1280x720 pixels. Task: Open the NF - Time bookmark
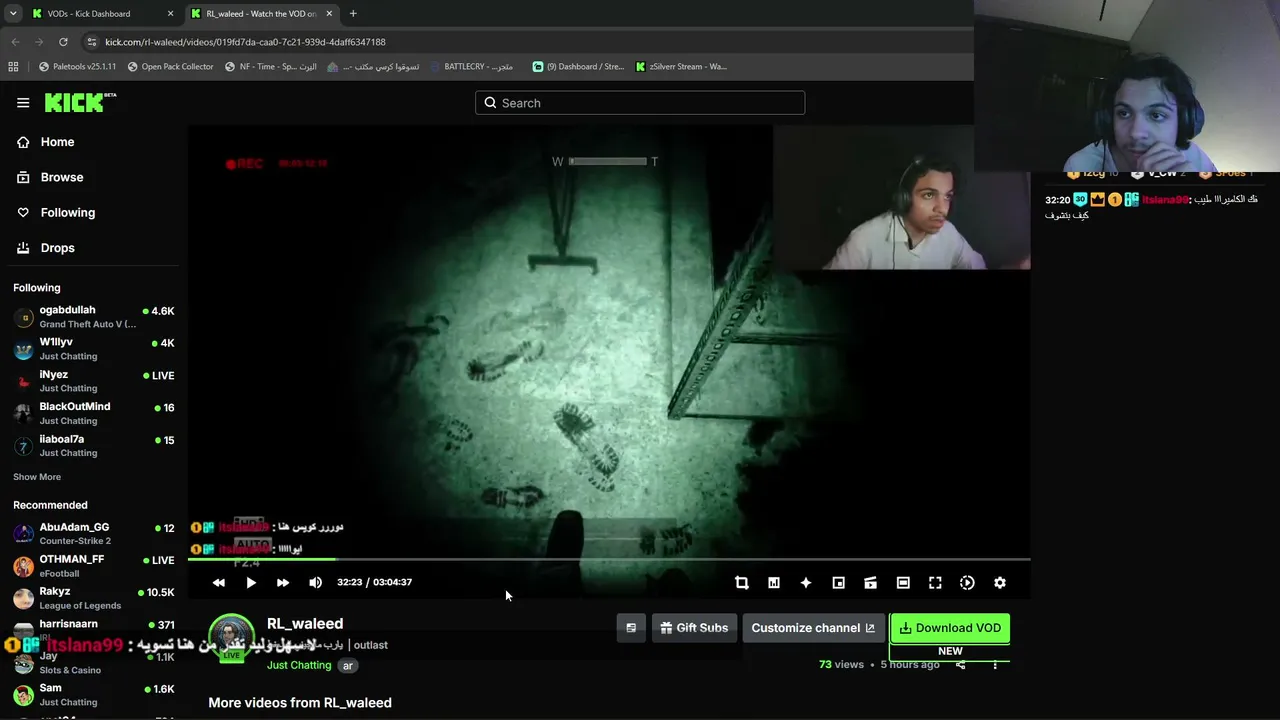[x=271, y=67]
